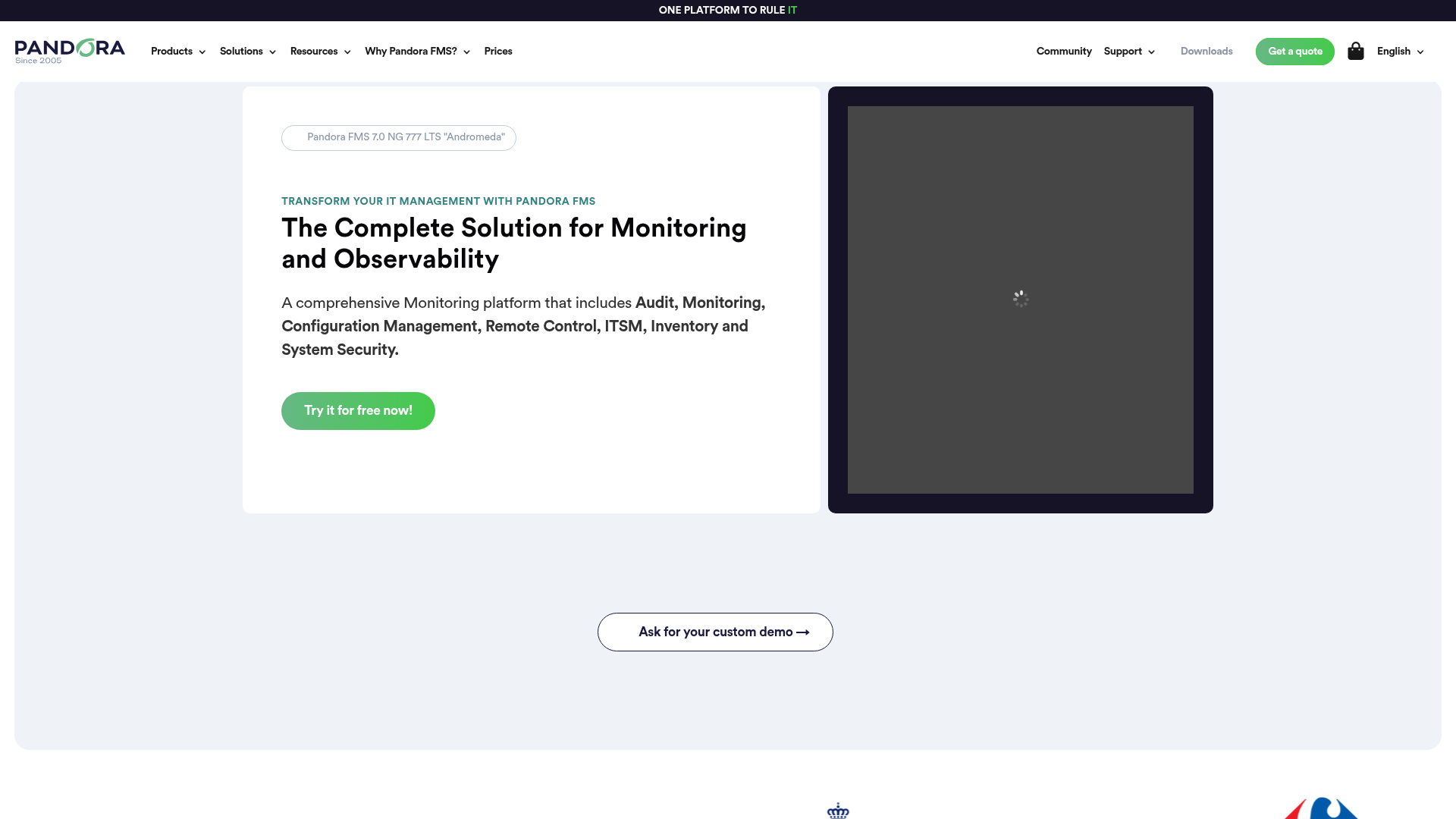Open the shopping bag cart icon

(x=1356, y=51)
